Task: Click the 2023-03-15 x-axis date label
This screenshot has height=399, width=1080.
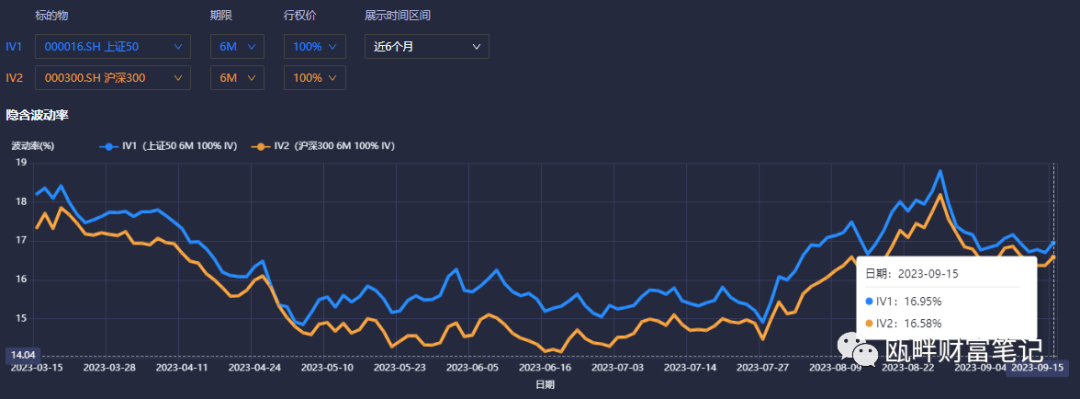Action: tap(37, 367)
